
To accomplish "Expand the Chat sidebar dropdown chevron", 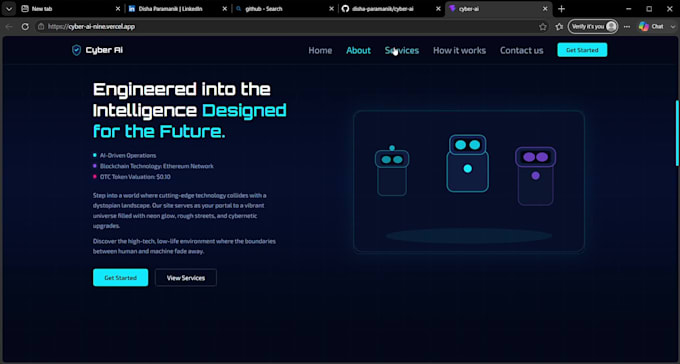I will click(x=673, y=26).
